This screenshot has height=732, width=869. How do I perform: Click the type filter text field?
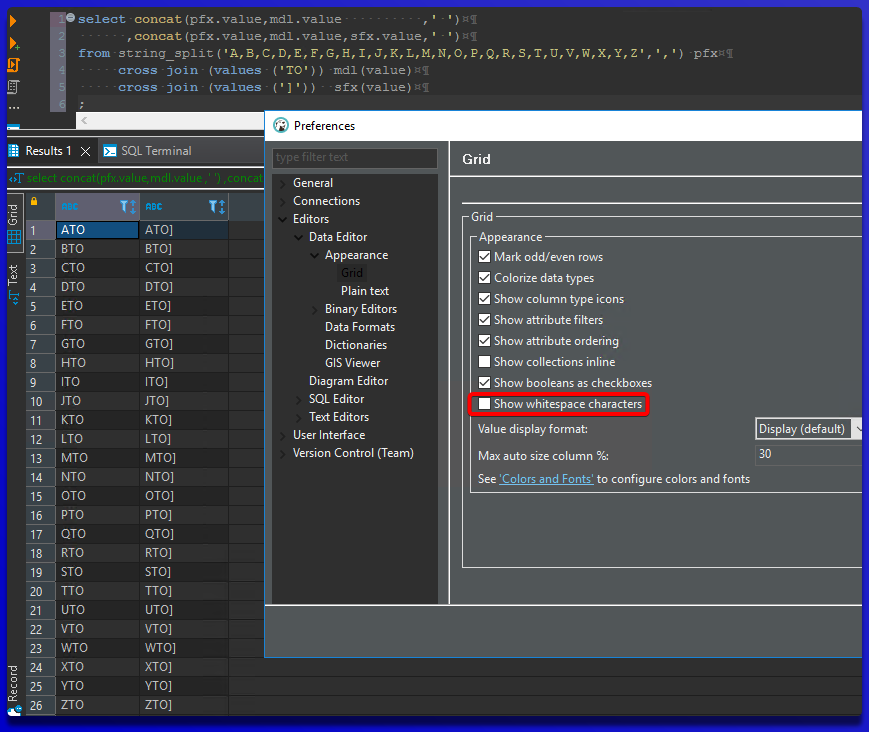point(354,158)
